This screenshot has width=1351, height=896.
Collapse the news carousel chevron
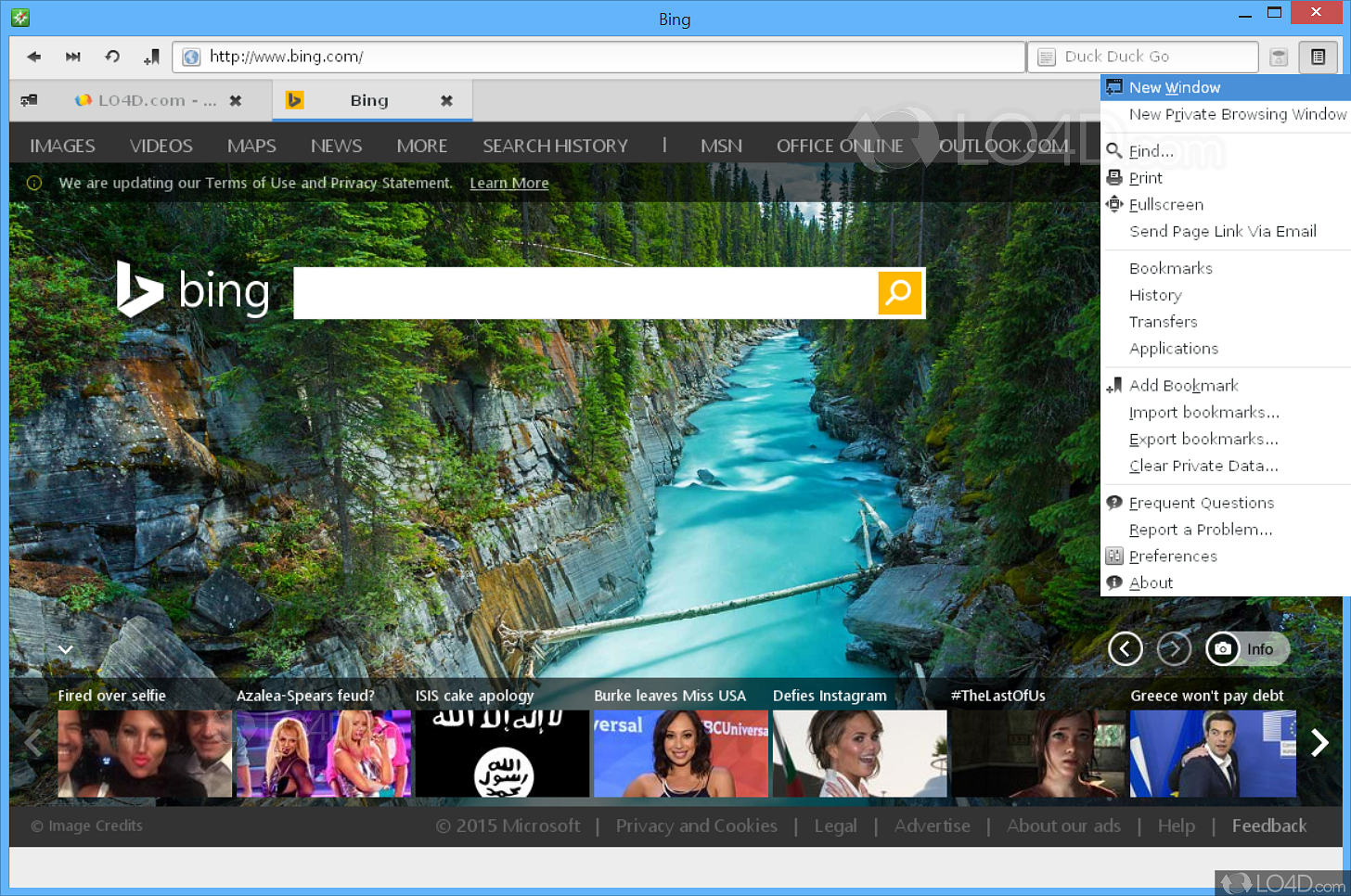(65, 649)
